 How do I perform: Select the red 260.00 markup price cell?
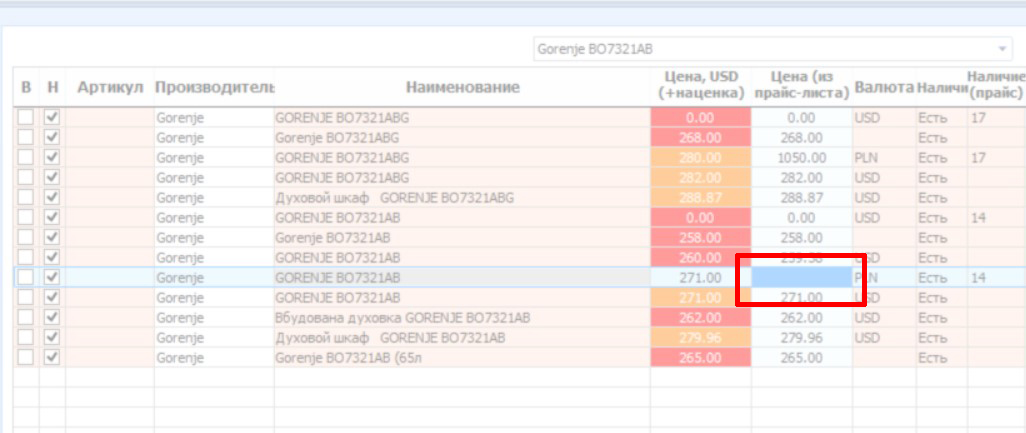(x=701, y=258)
